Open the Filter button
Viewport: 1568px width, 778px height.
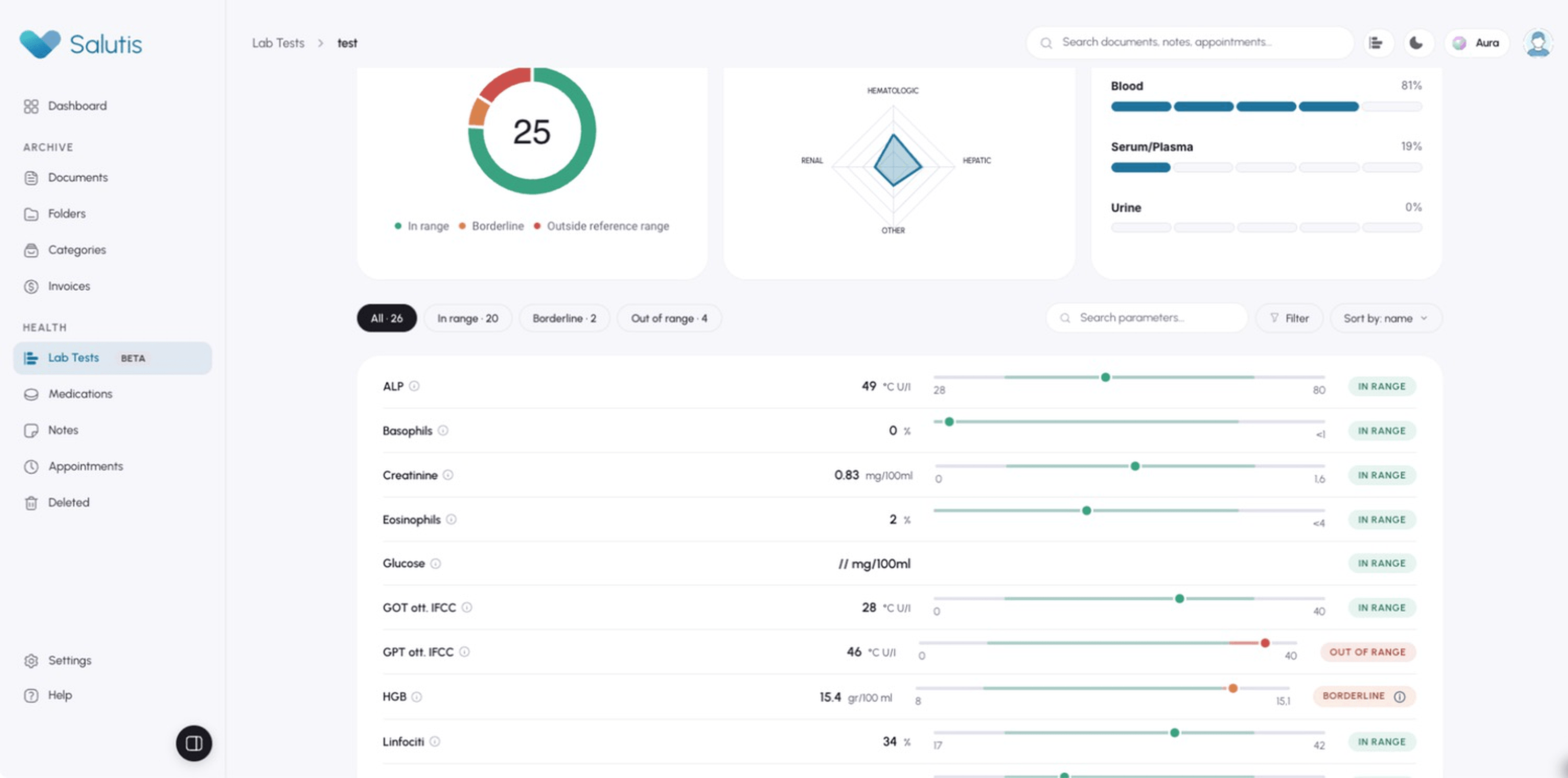pyautogui.click(x=1289, y=318)
